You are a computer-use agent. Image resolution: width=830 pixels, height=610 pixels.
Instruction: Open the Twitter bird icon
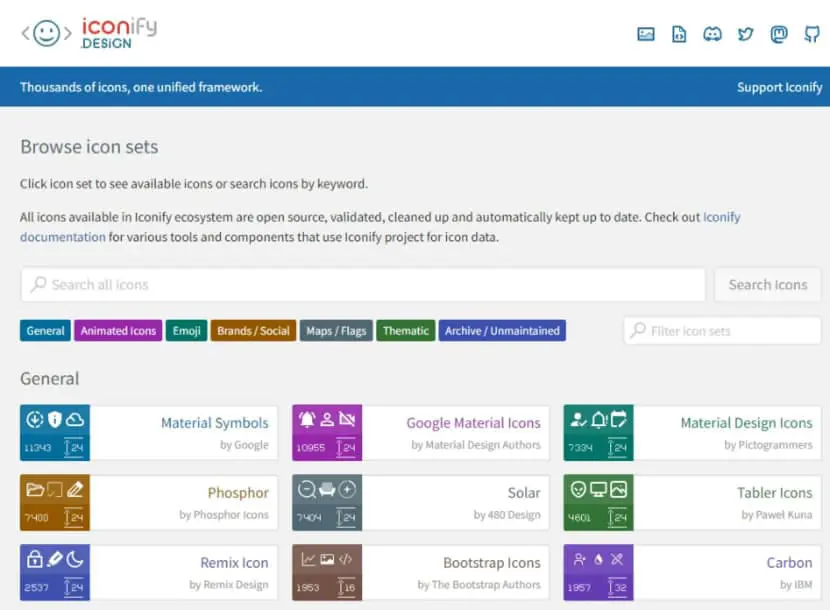(x=745, y=34)
